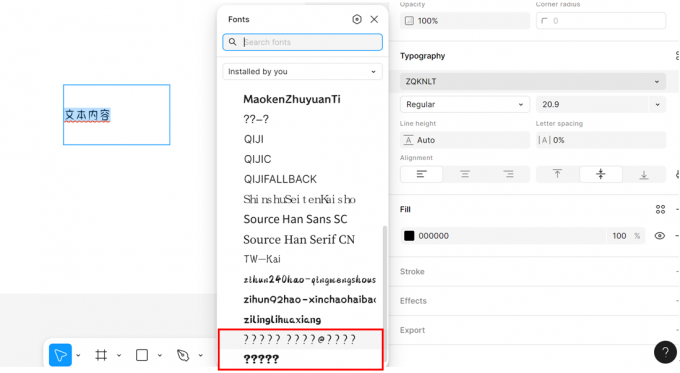Toggle fill visibility eye icon
The height and width of the screenshot is (373, 680).
660,236
